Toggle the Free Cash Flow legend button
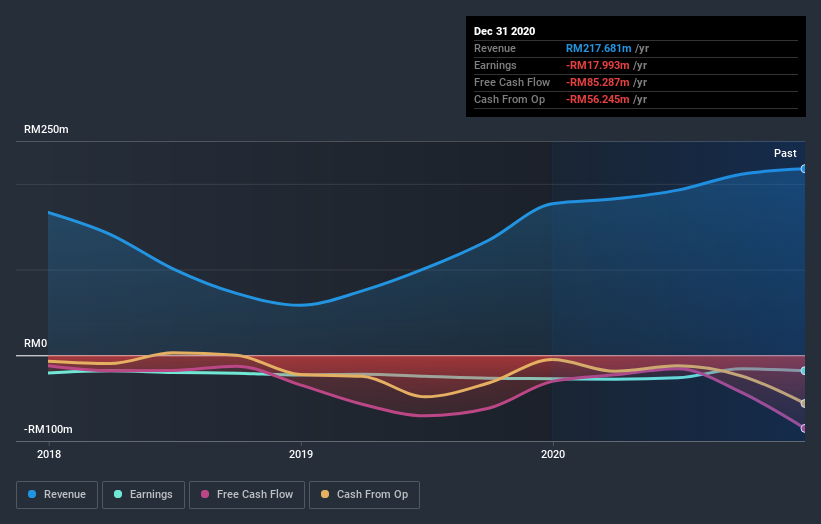 (x=247, y=495)
